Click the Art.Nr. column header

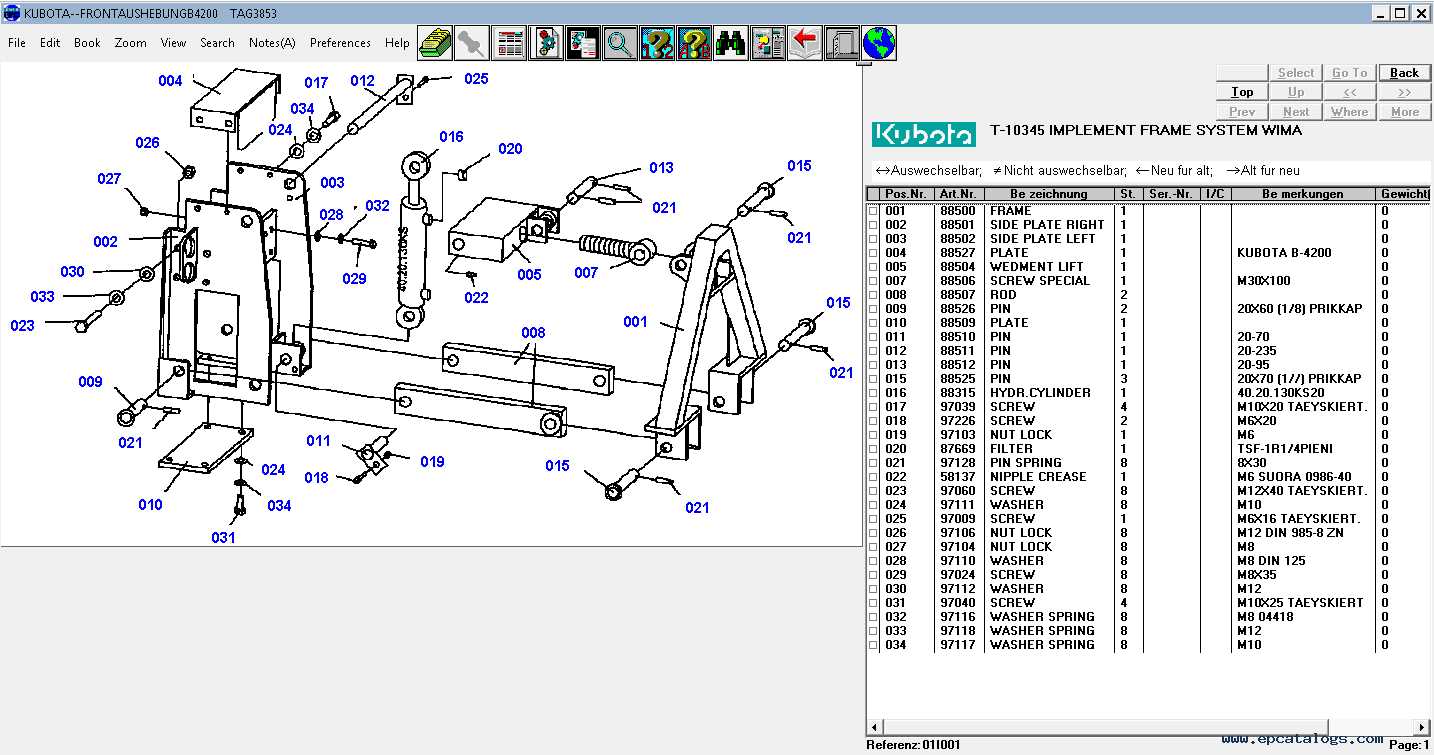pyautogui.click(x=959, y=194)
